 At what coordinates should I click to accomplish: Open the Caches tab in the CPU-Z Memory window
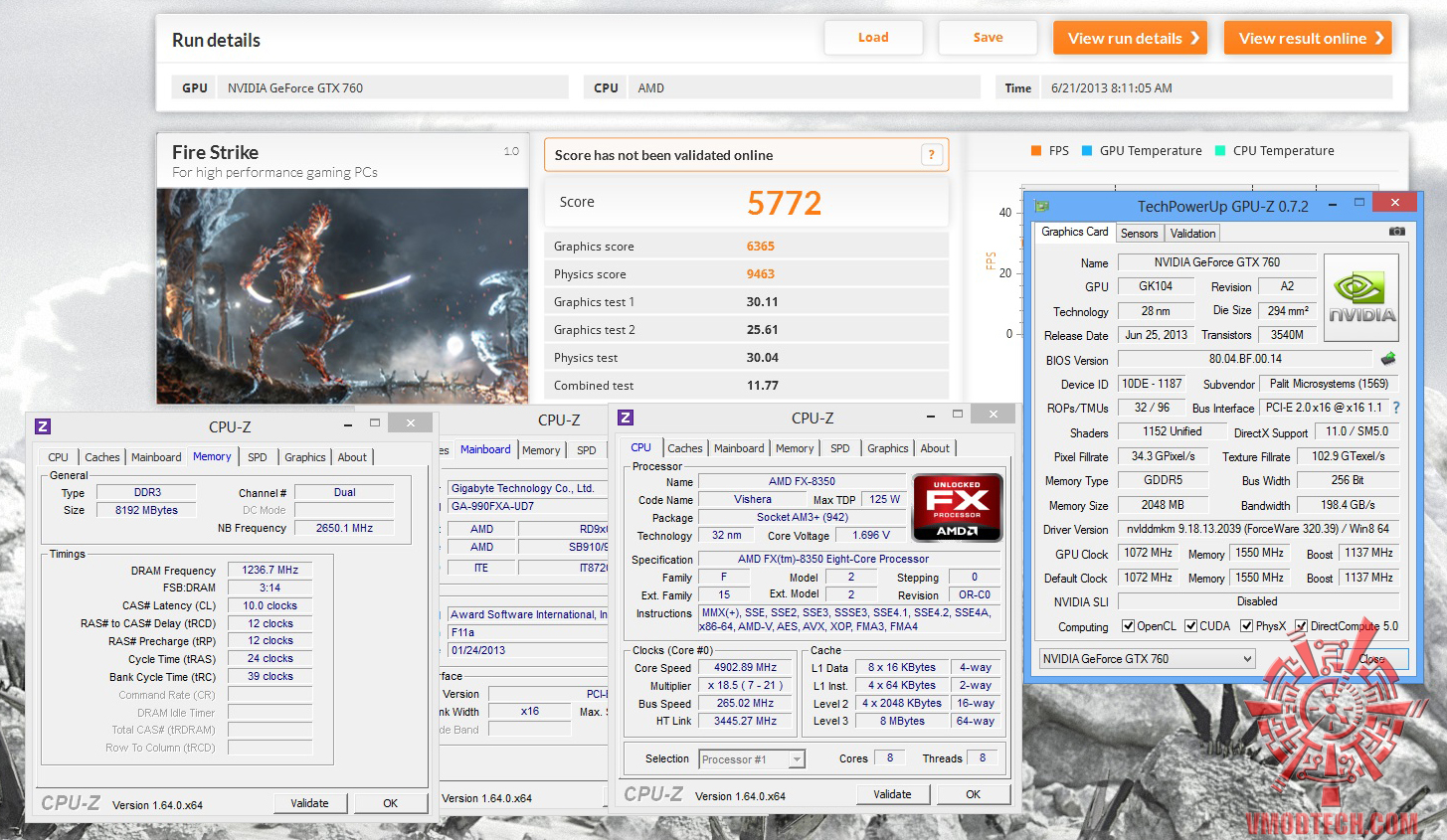102,457
